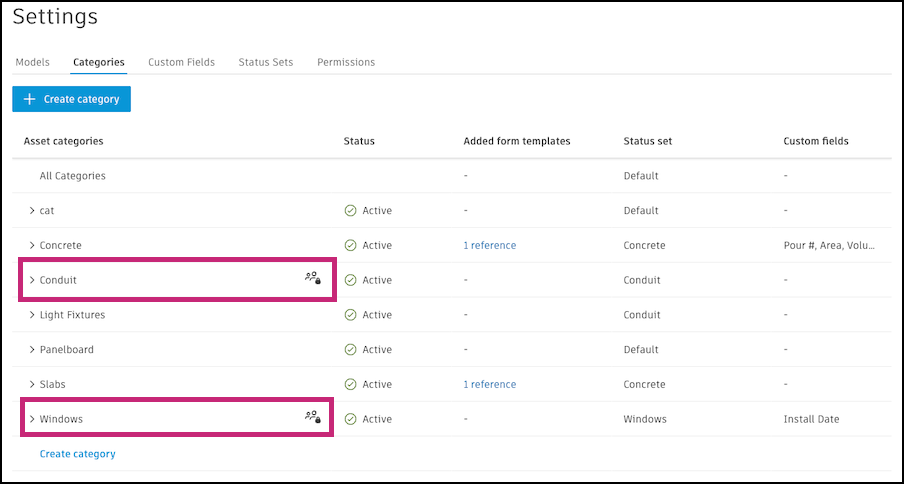
Task: Open the Permissions tab
Action: tap(346, 62)
